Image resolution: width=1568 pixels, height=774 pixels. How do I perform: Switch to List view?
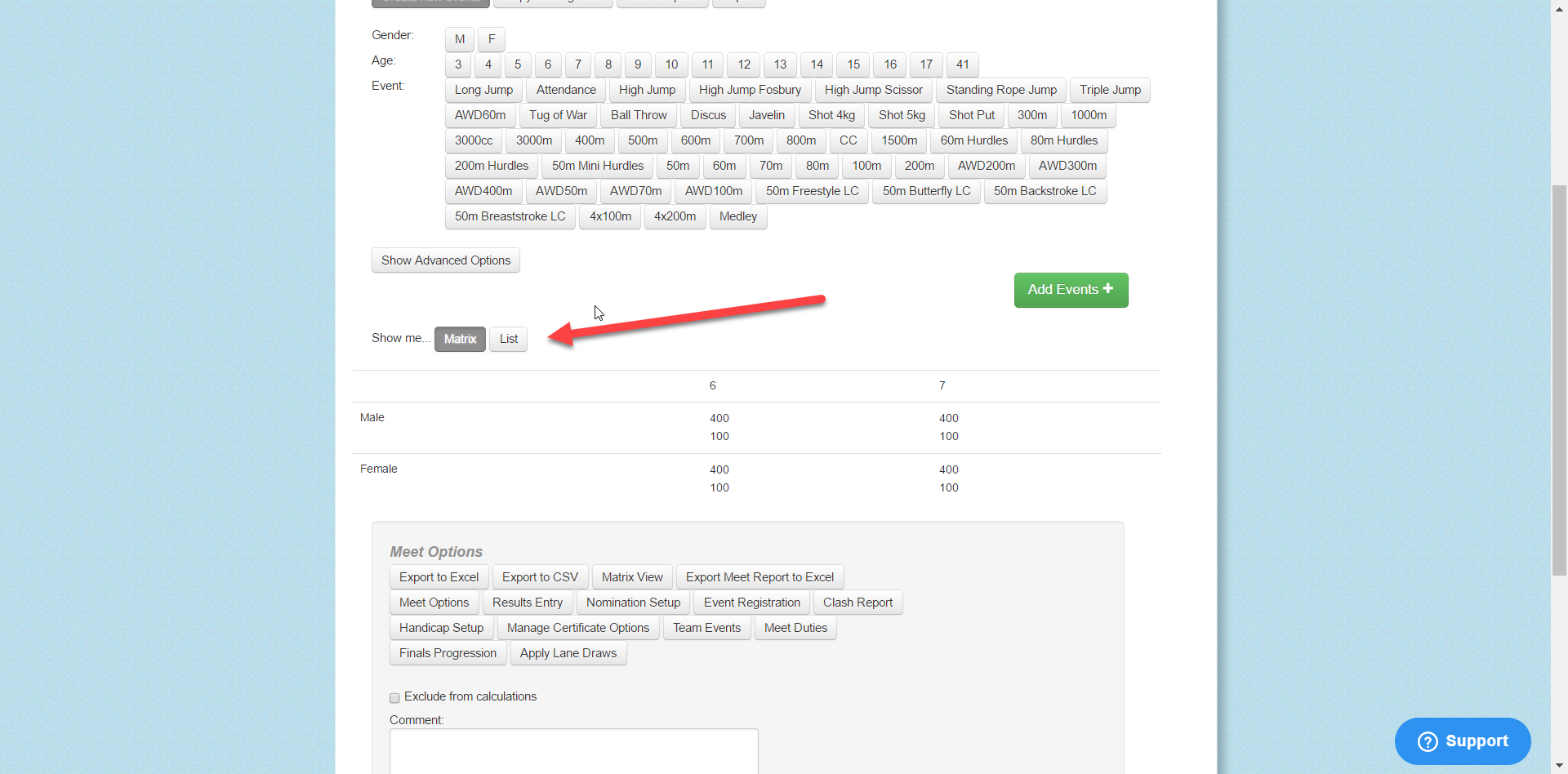(509, 339)
